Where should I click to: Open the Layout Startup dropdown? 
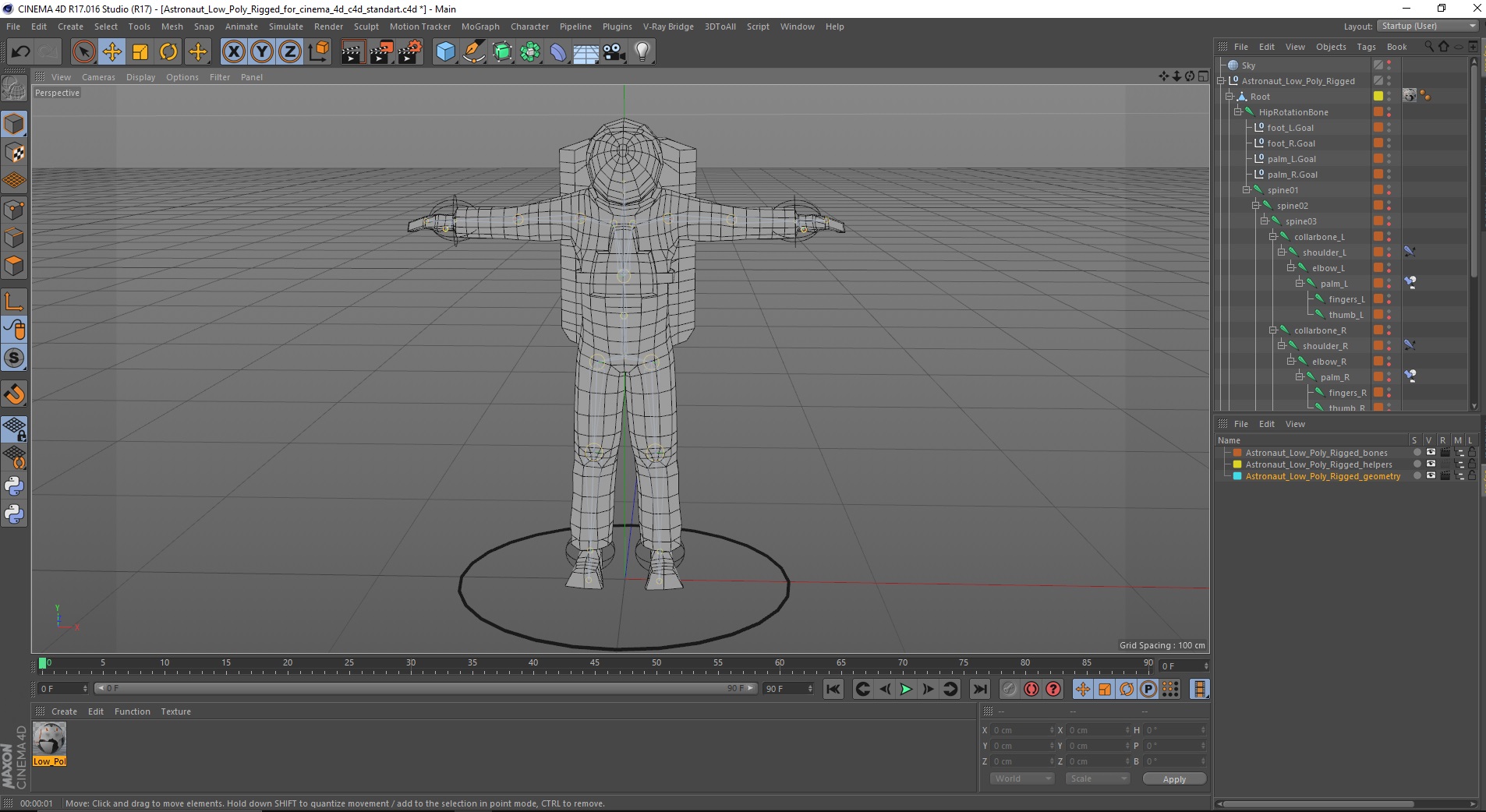tap(1428, 26)
